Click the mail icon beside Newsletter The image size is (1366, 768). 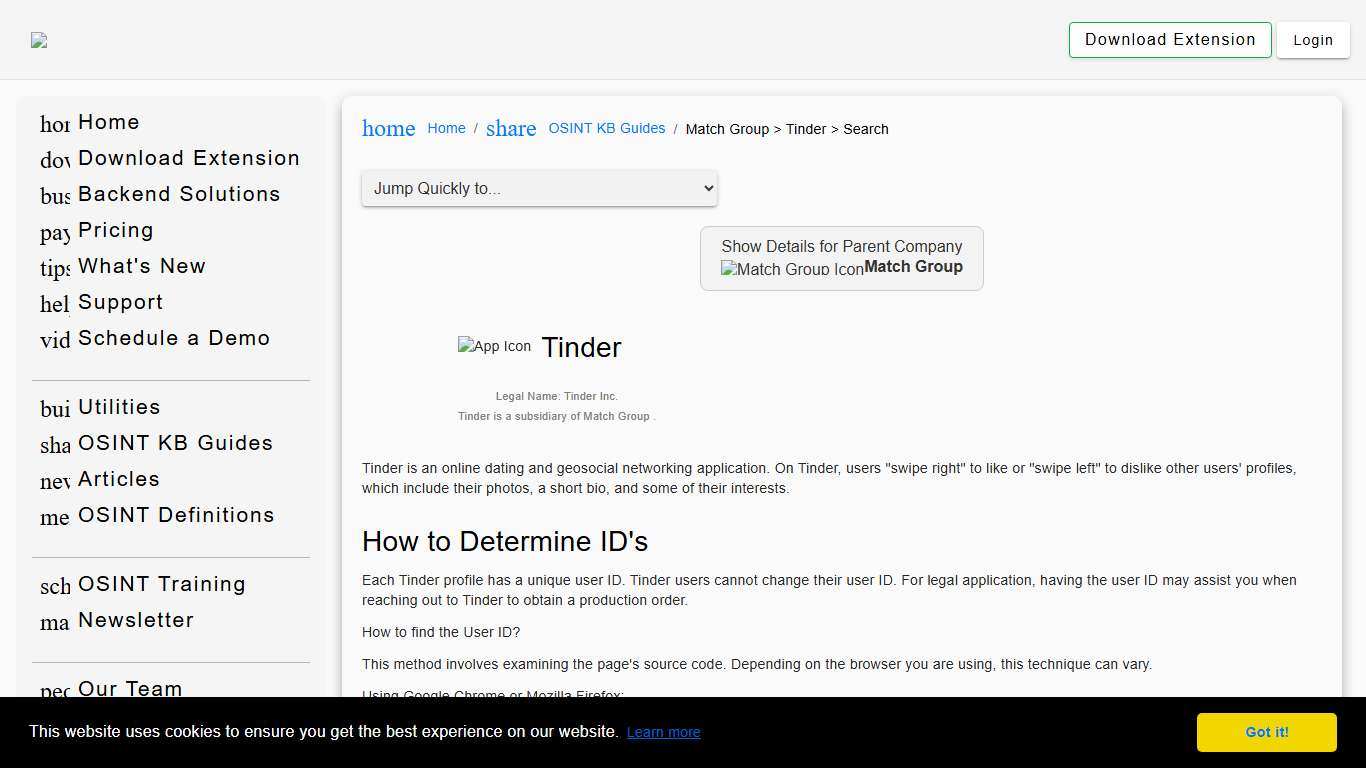[x=55, y=622]
